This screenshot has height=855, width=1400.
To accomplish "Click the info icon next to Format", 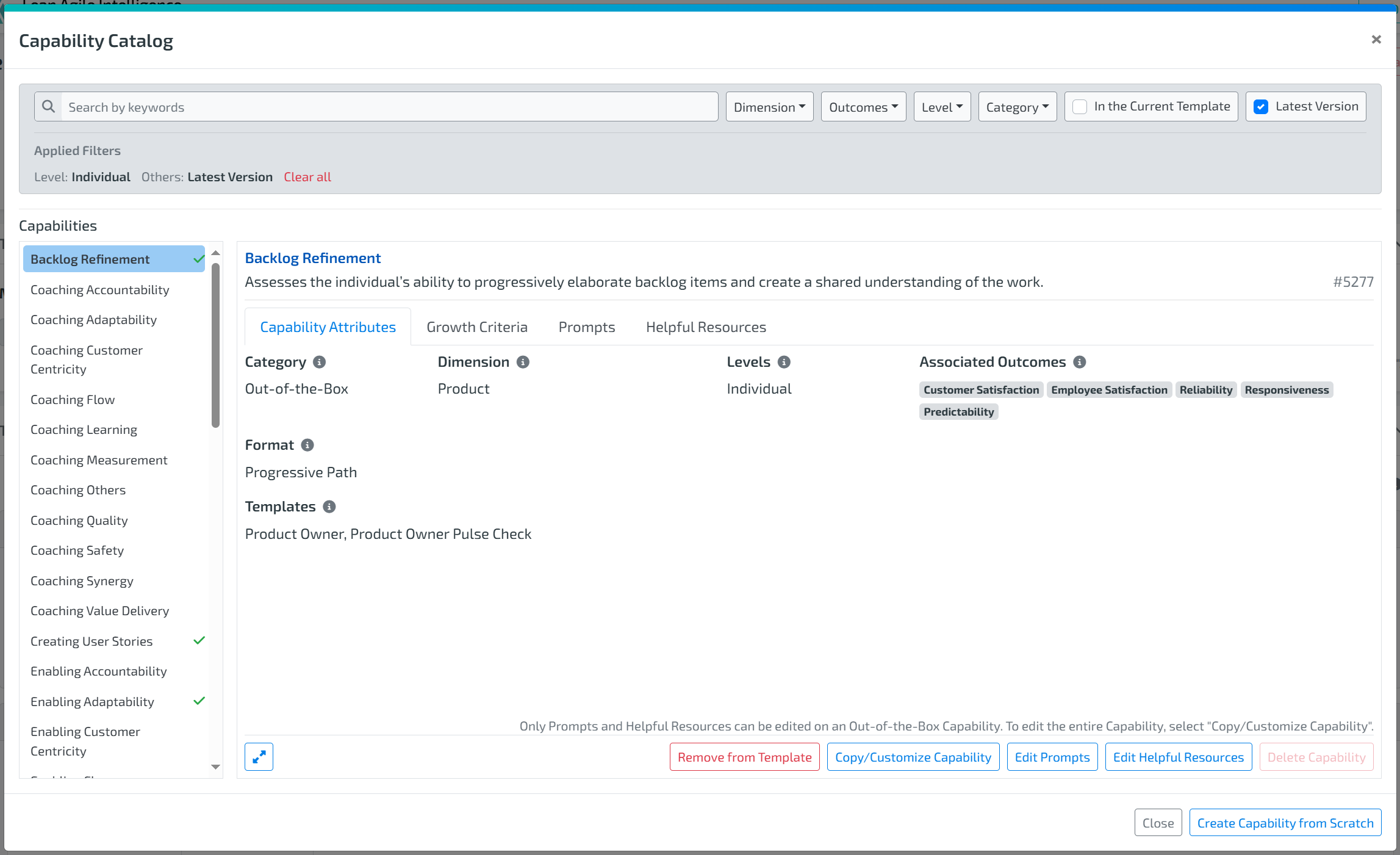I will (x=307, y=445).
